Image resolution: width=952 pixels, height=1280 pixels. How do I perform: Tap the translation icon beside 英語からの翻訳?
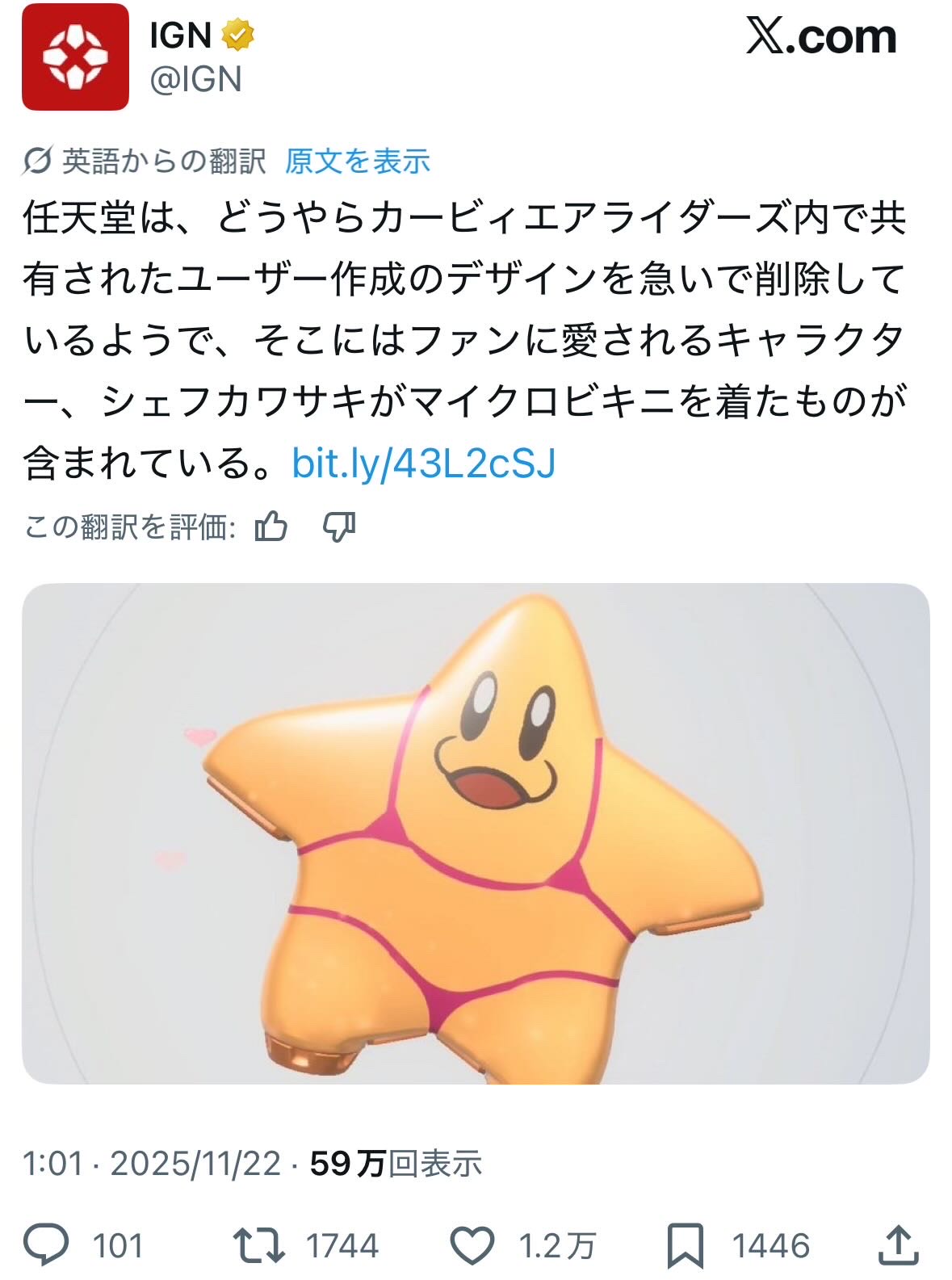pos(37,161)
